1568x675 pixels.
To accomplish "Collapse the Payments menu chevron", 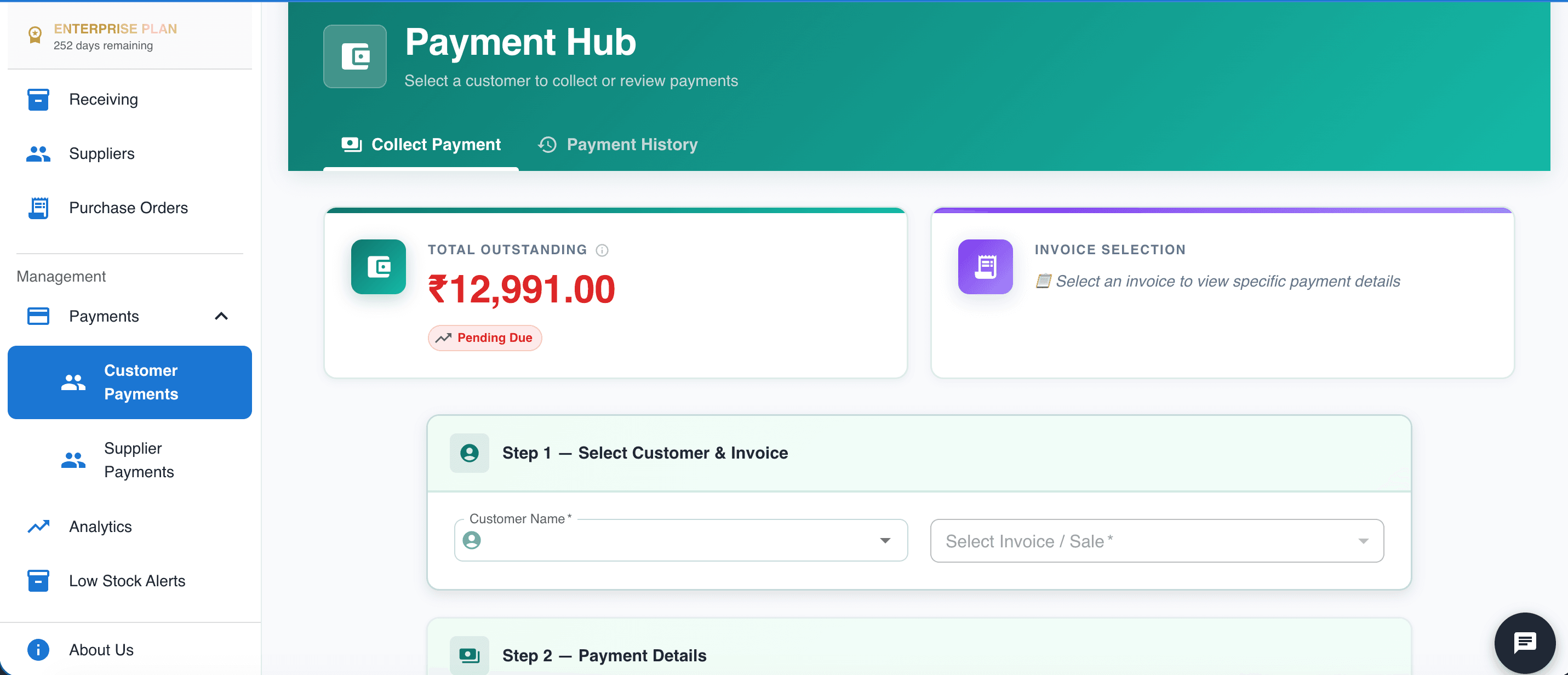I will point(221,316).
